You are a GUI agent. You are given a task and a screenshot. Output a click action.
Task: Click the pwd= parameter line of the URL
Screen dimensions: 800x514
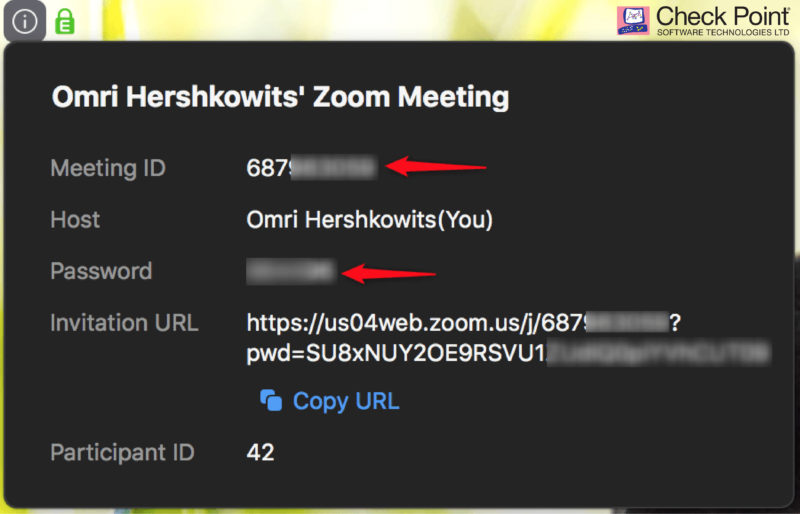[508, 354]
